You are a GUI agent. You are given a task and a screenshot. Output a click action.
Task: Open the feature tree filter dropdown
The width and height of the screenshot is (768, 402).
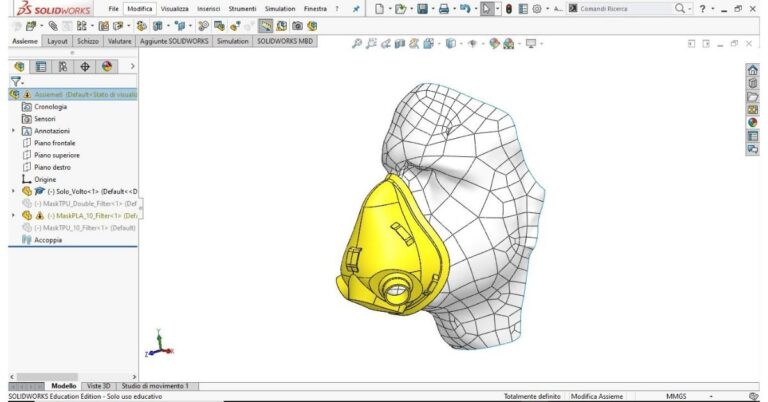pos(17,81)
